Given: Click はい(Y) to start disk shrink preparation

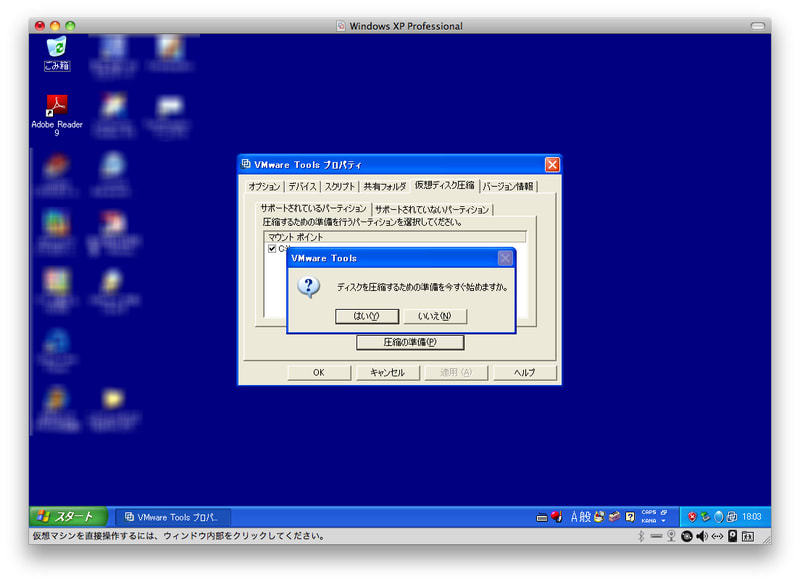Looking at the screenshot, I should click(x=367, y=316).
